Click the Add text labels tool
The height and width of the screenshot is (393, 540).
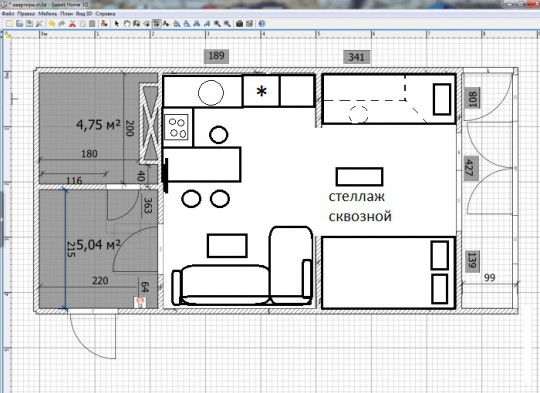[x=166, y=23]
